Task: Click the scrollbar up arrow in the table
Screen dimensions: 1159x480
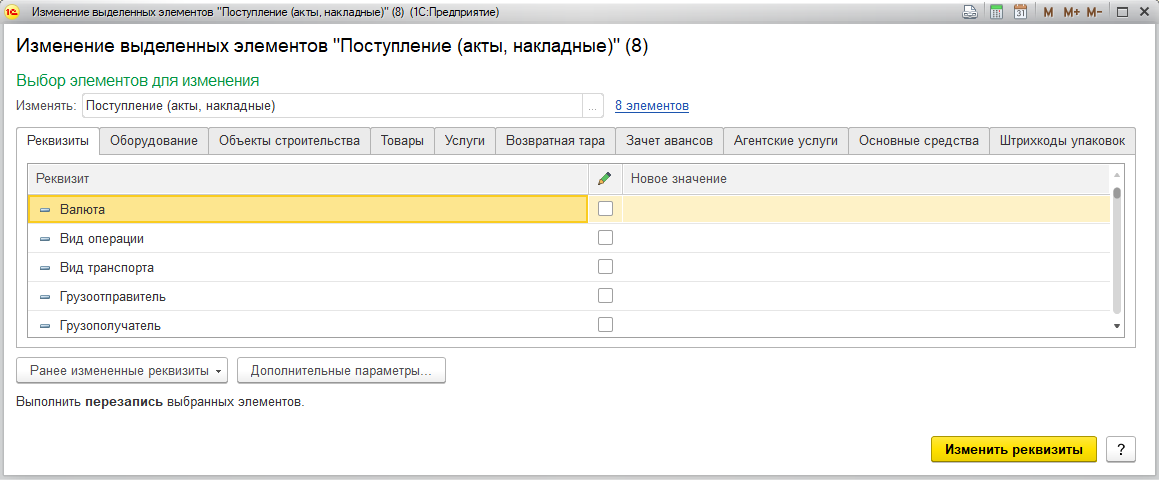Action: pos(1117,175)
